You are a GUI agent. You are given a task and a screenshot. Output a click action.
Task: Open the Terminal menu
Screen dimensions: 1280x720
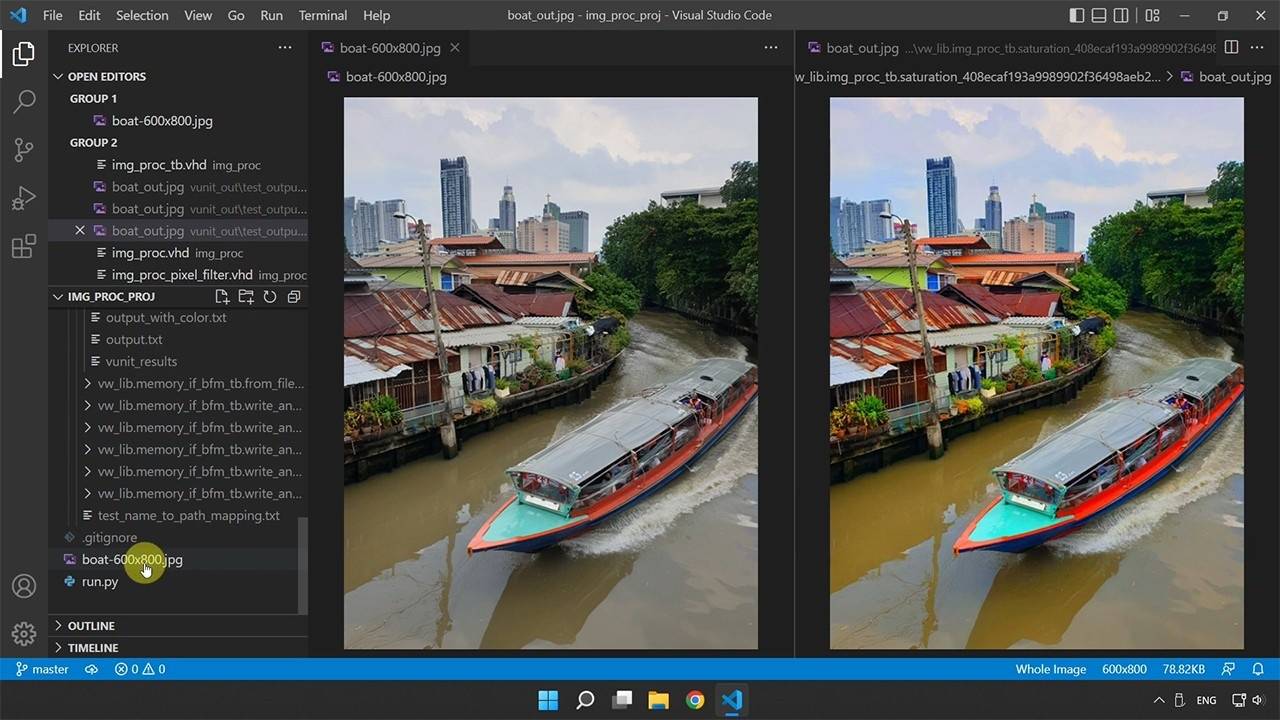(323, 15)
